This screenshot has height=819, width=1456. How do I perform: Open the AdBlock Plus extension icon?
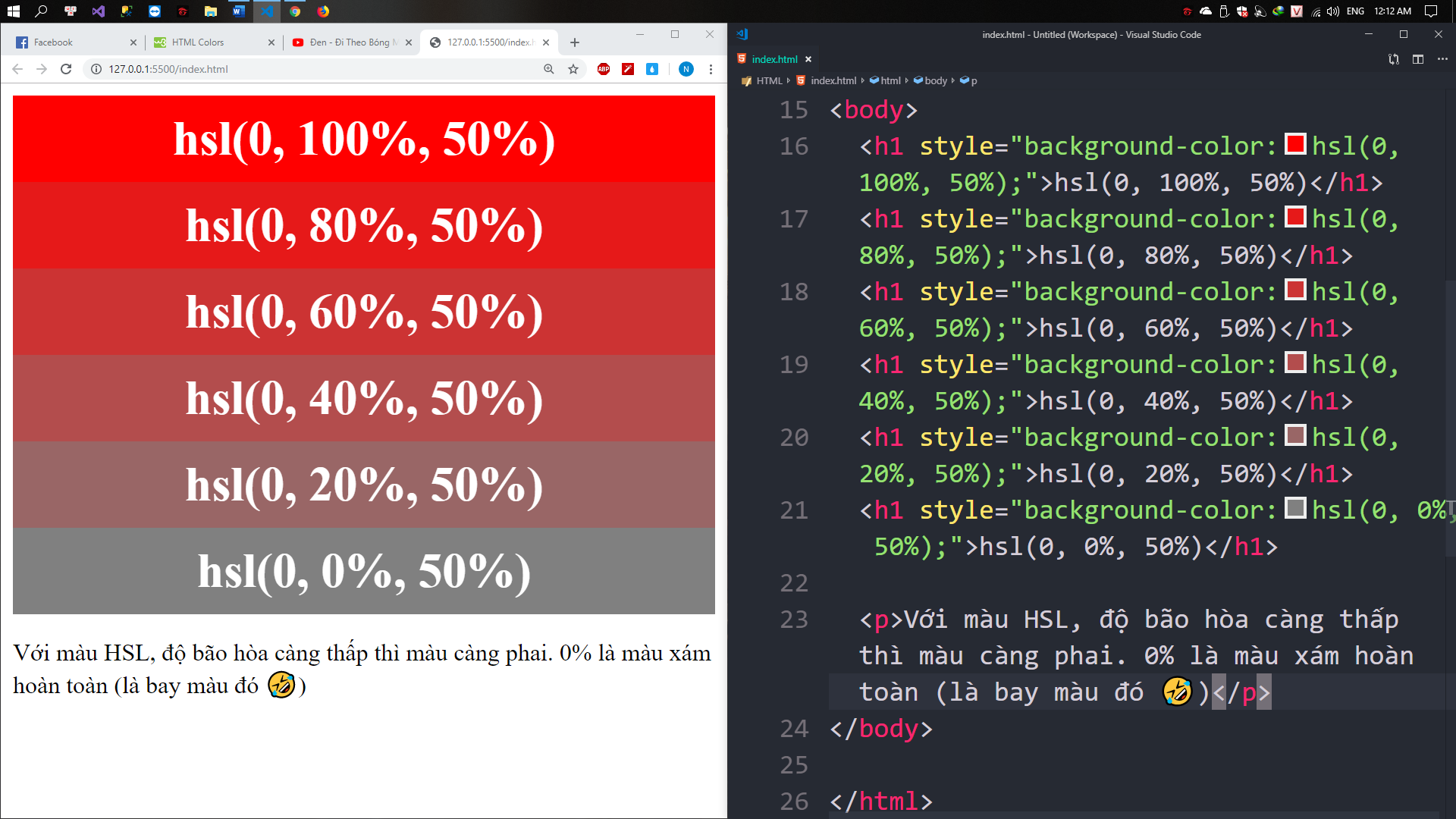(604, 69)
